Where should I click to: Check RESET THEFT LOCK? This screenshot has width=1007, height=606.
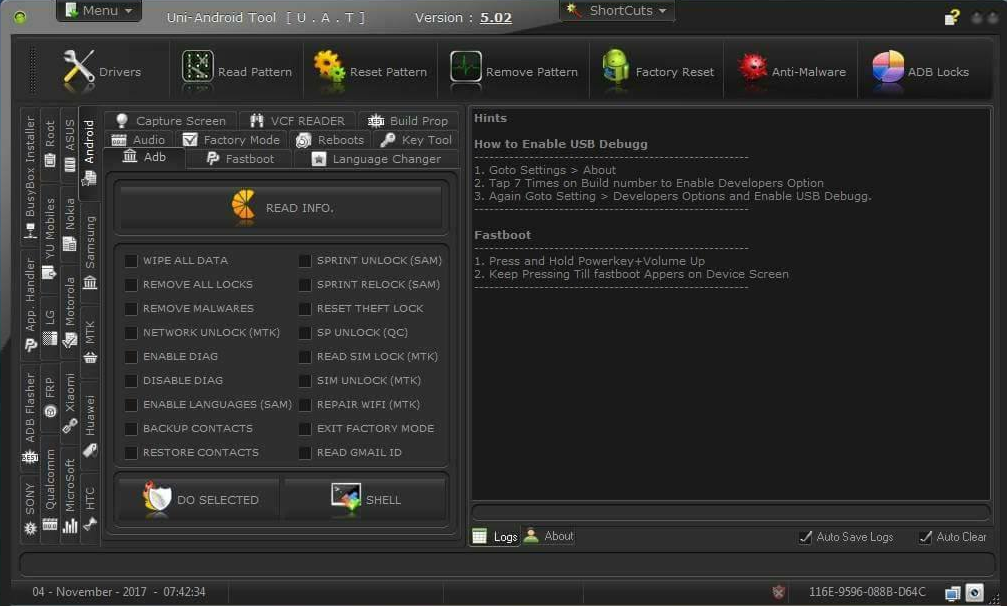point(305,309)
